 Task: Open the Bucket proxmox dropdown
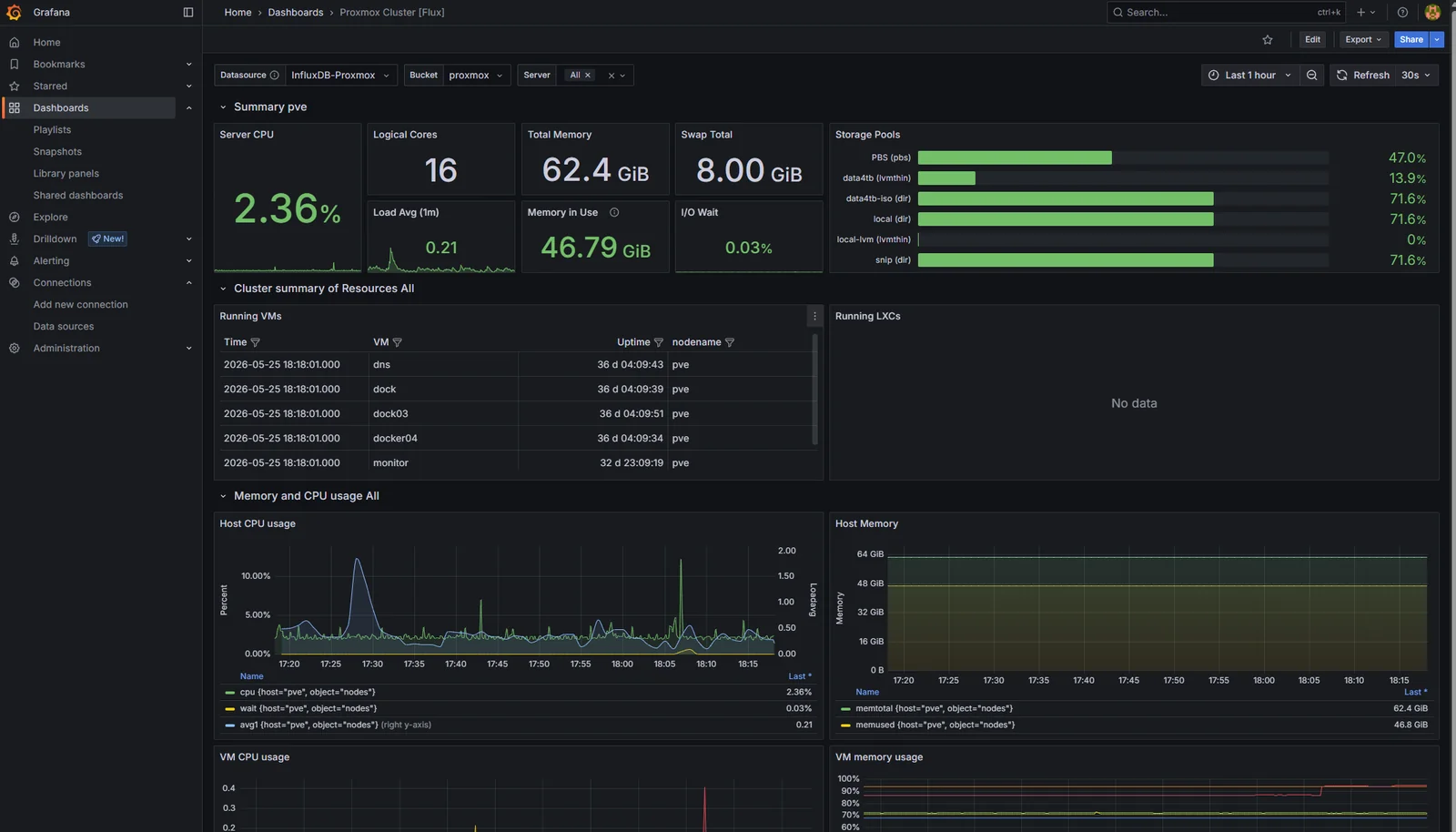click(x=476, y=76)
